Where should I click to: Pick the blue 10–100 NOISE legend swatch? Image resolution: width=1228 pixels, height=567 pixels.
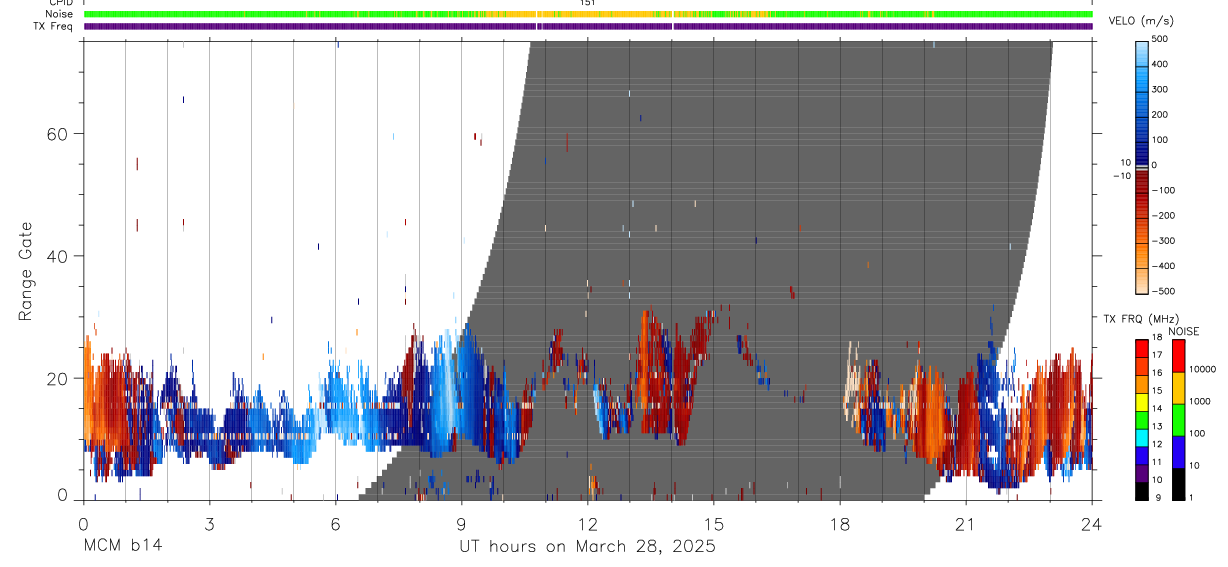tap(1178, 451)
